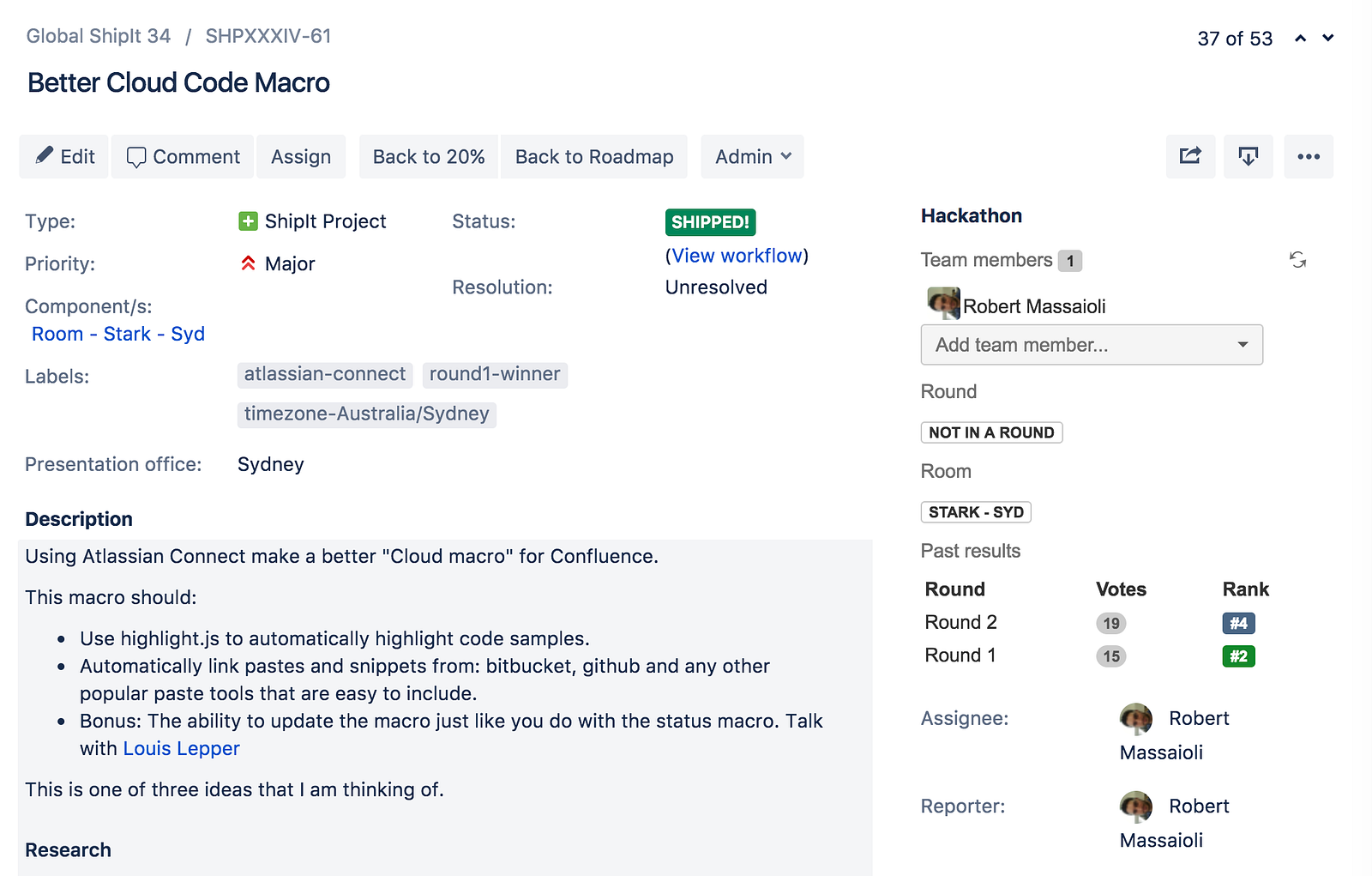The height and width of the screenshot is (876, 1372).
Task: Click the Assign button
Action: point(301,157)
